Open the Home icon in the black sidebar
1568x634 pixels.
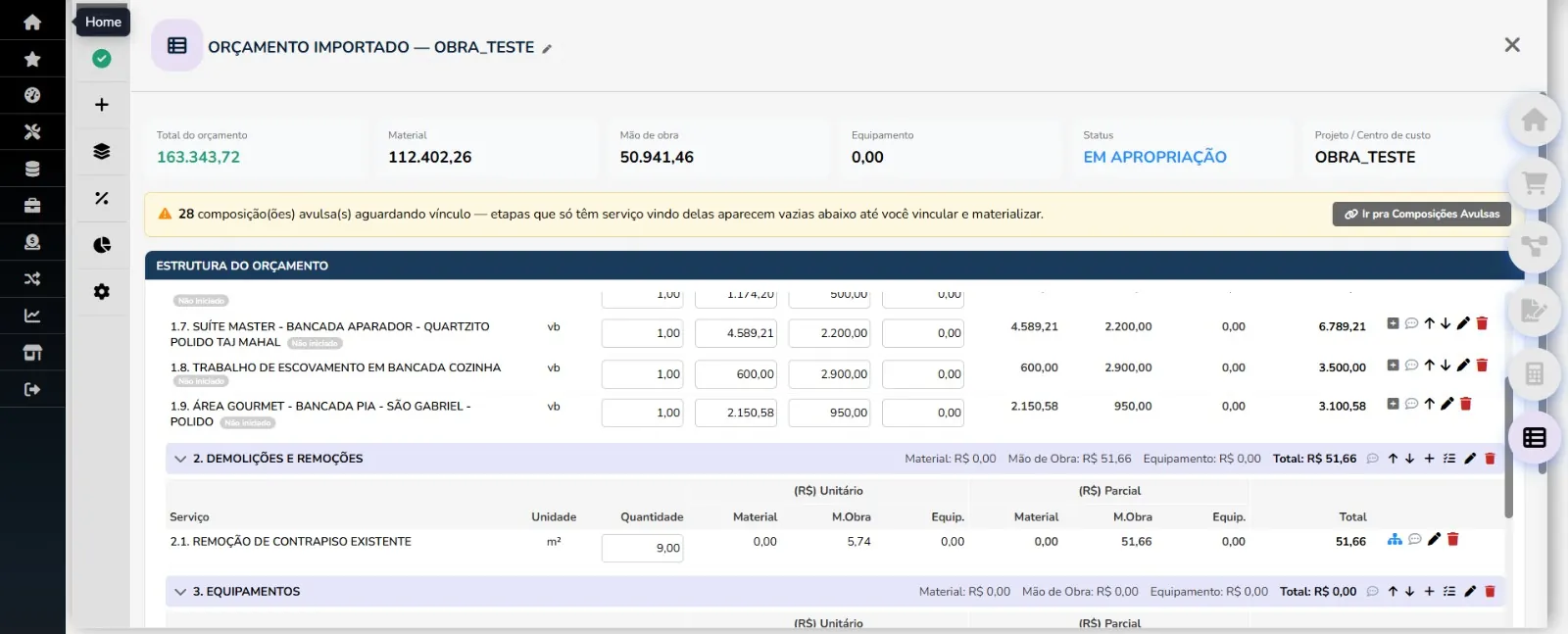click(x=32, y=22)
